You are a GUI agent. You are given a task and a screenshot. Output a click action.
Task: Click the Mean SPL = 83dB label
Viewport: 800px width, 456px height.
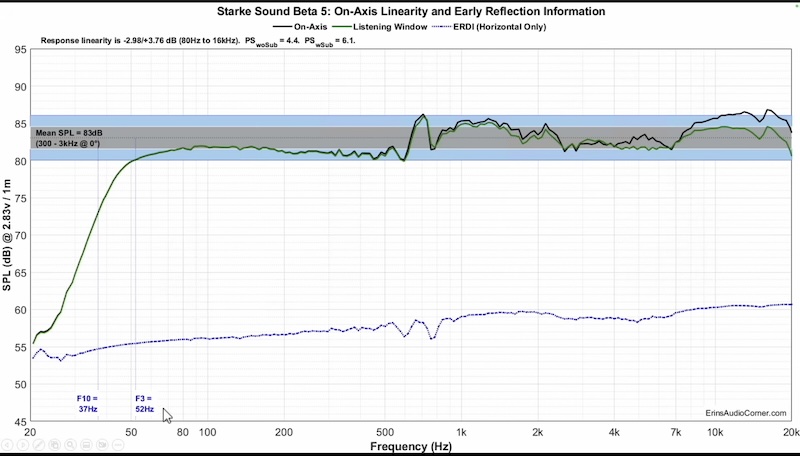[x=69, y=133]
